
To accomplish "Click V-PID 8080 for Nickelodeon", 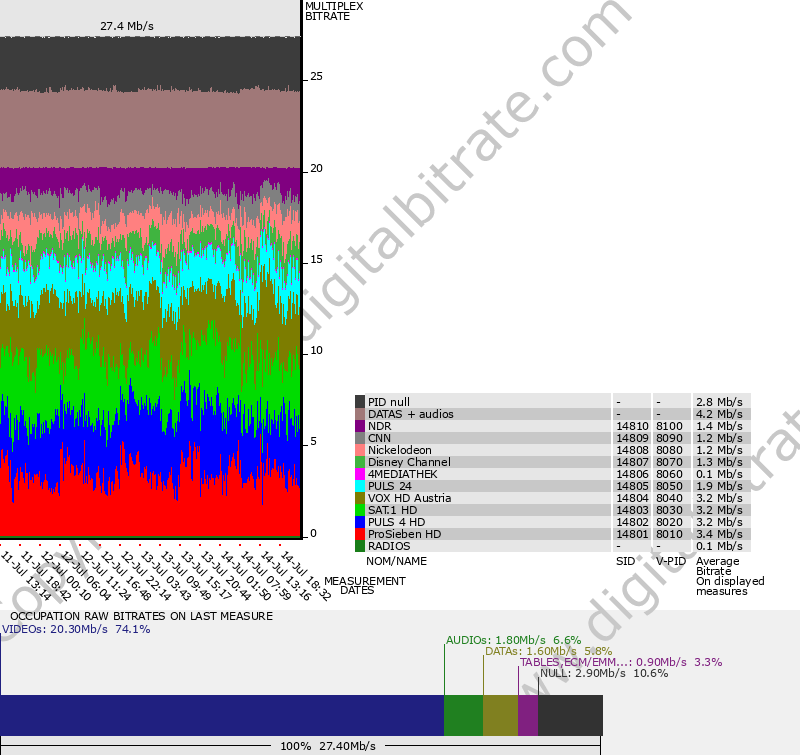I will coord(669,450).
